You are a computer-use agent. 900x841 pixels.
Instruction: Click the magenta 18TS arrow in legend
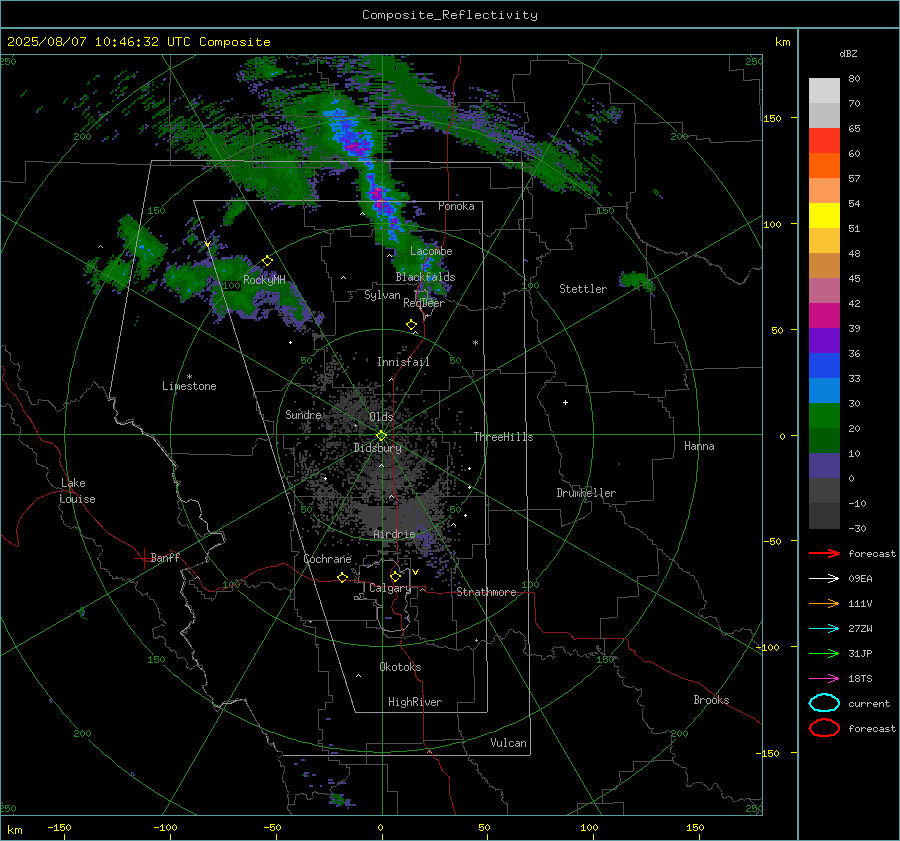click(x=824, y=679)
